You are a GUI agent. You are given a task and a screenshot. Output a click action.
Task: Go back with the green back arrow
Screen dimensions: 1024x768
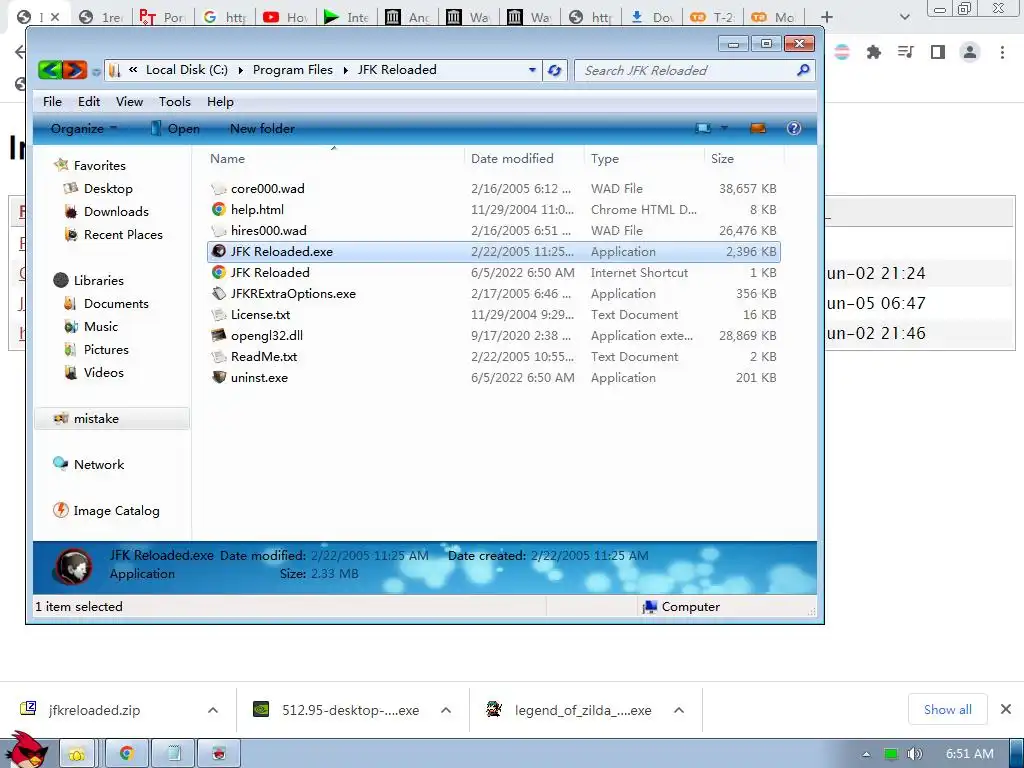tap(50, 70)
